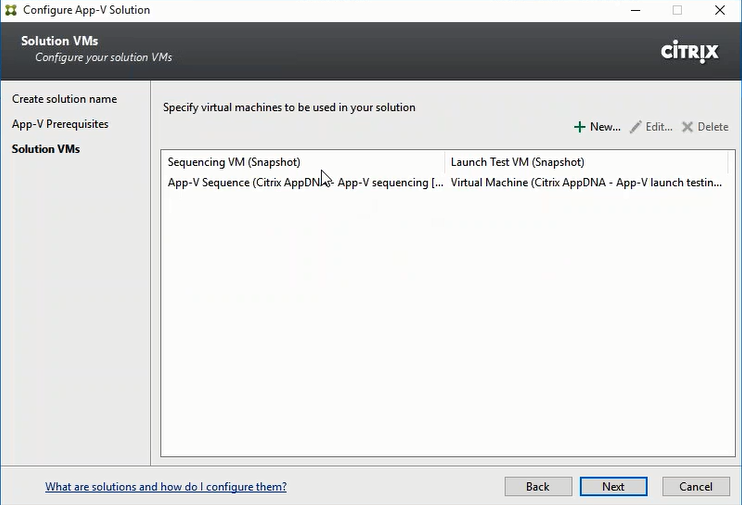Viewport: 742px width, 505px height.
Task: Cancel the solution configuration wizard
Action: [x=695, y=487]
